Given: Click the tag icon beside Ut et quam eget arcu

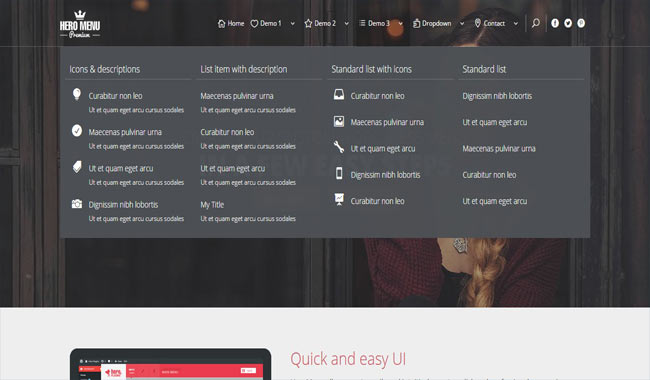Looking at the screenshot, I should pos(77,167).
